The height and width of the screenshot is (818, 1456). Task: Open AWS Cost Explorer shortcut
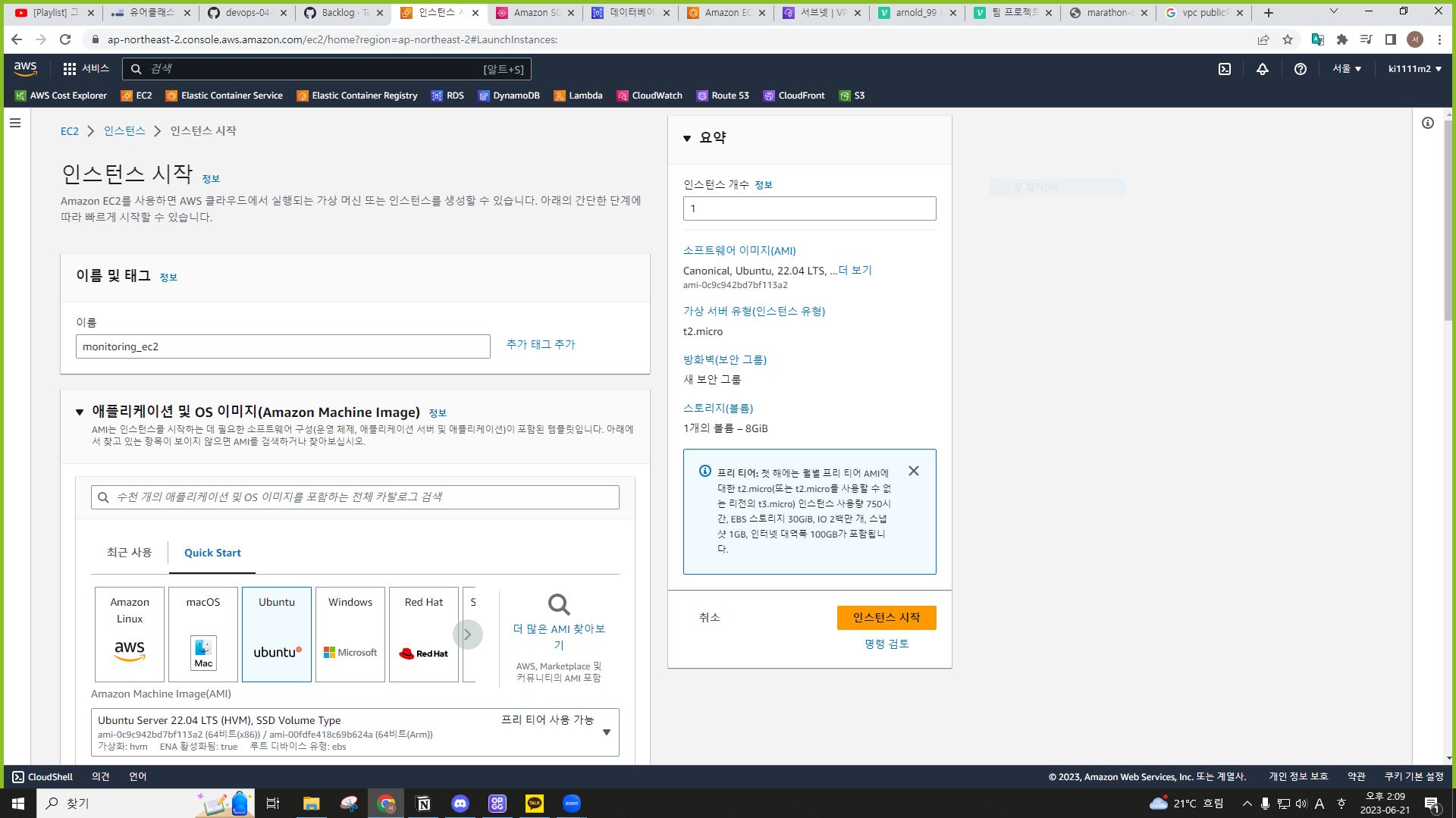click(x=61, y=96)
